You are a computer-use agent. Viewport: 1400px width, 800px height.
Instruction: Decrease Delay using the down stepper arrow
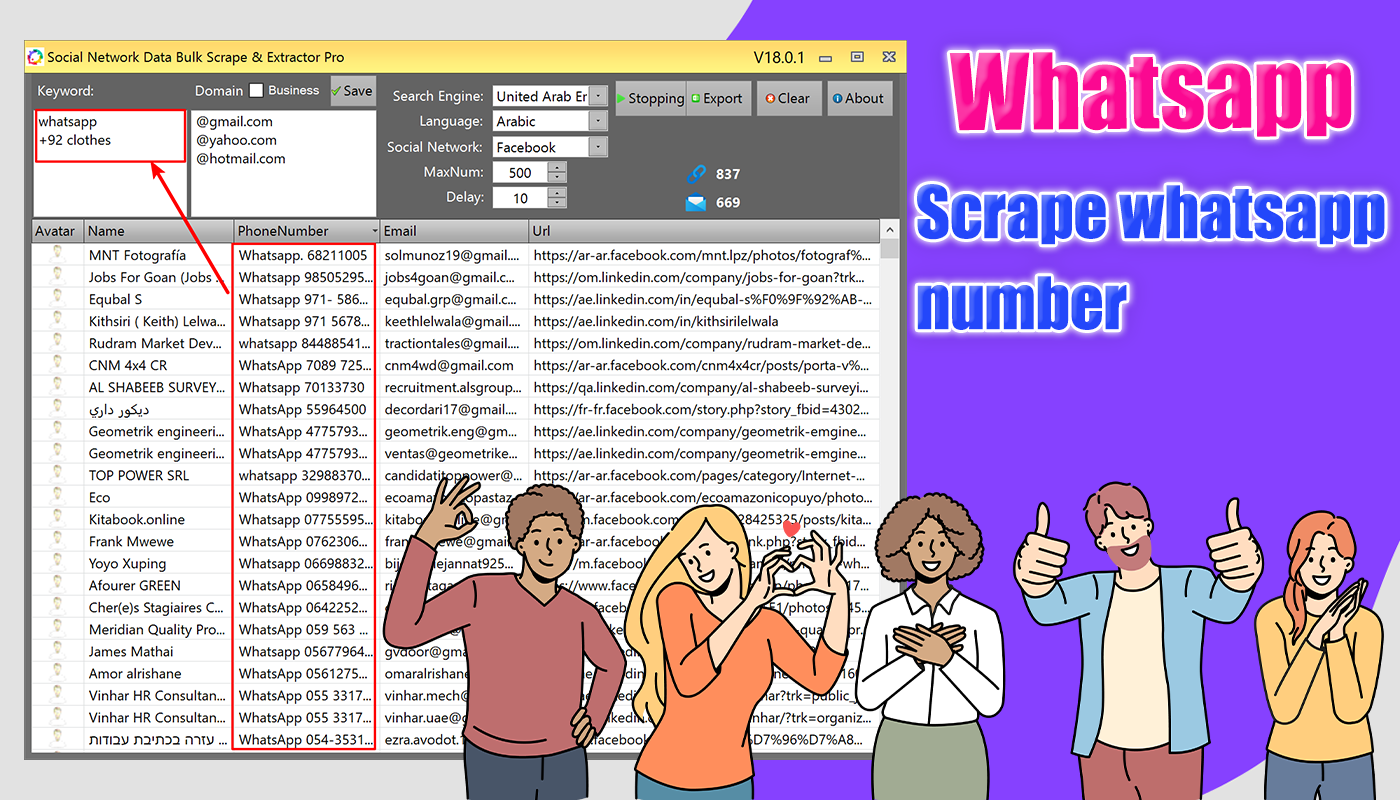tap(557, 202)
